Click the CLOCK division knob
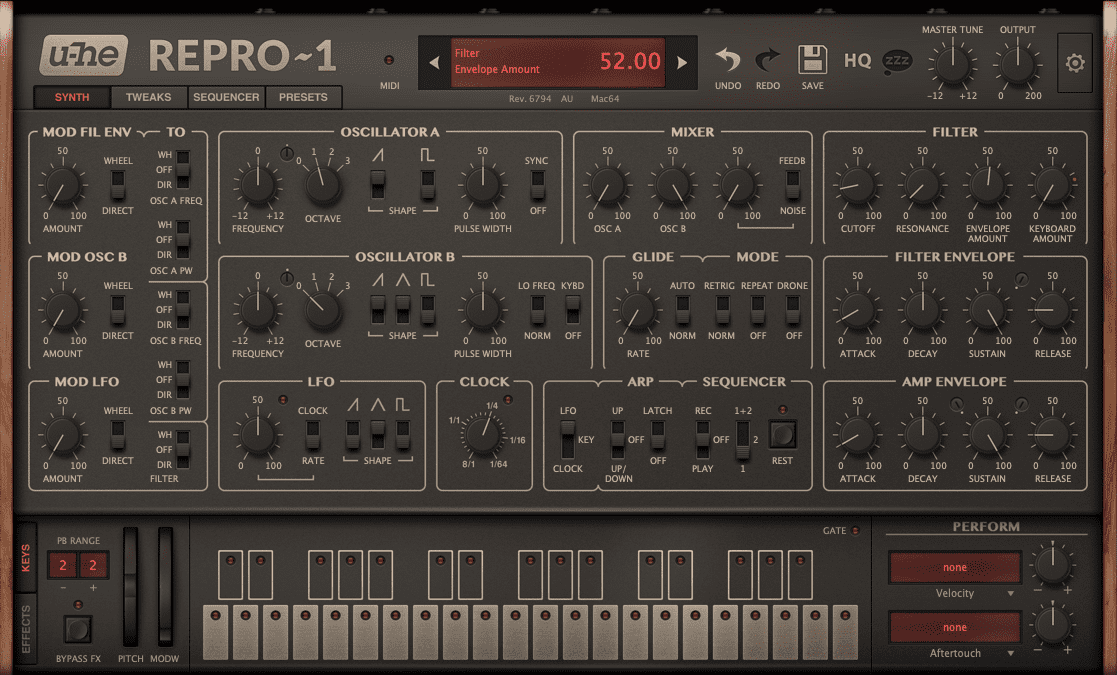 (483, 436)
